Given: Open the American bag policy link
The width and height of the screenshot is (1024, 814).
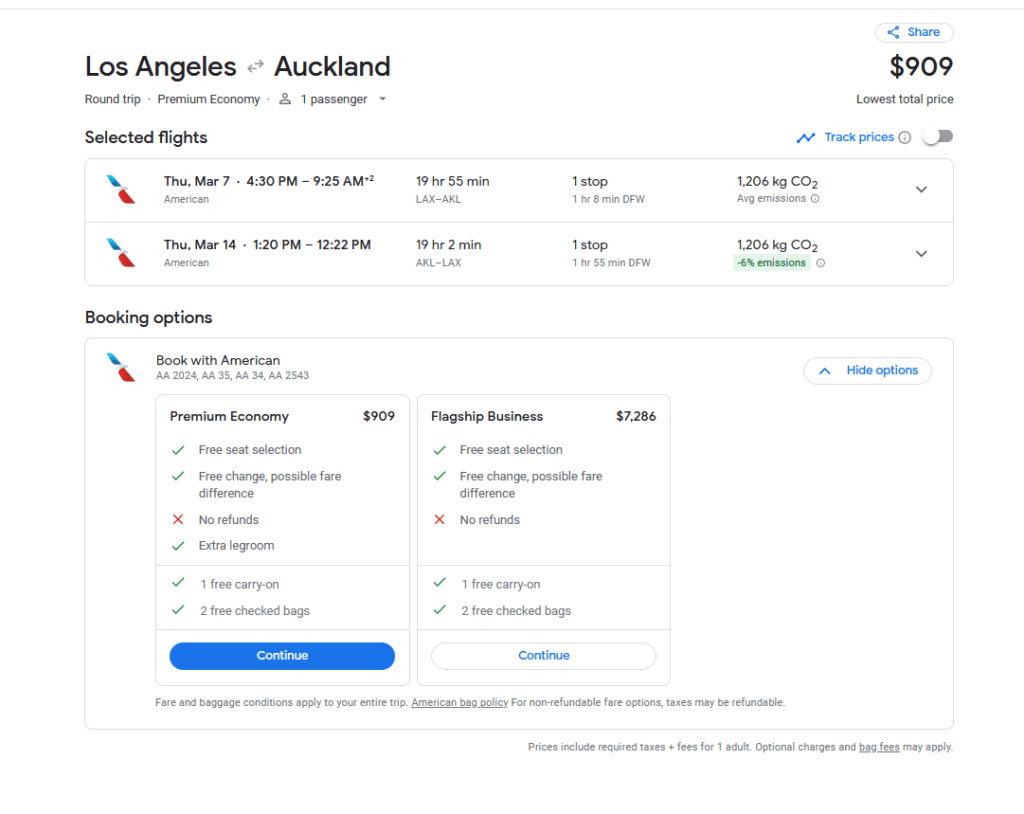Looking at the screenshot, I should tap(459, 702).
